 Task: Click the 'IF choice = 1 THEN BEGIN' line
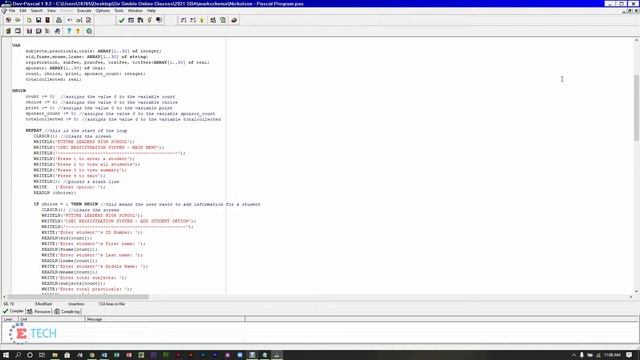pyautogui.click(x=147, y=204)
